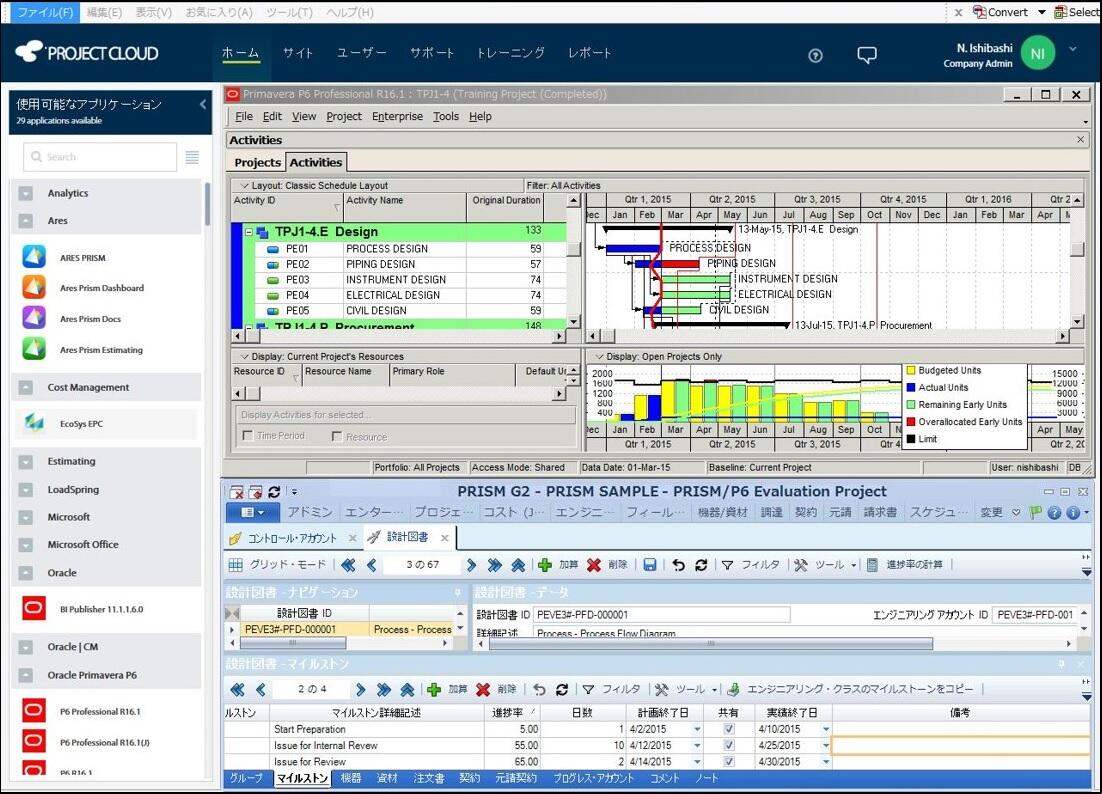The width and height of the screenshot is (1102, 794).
Task: Click the progress calculation calculator icon
Action: tap(872, 565)
